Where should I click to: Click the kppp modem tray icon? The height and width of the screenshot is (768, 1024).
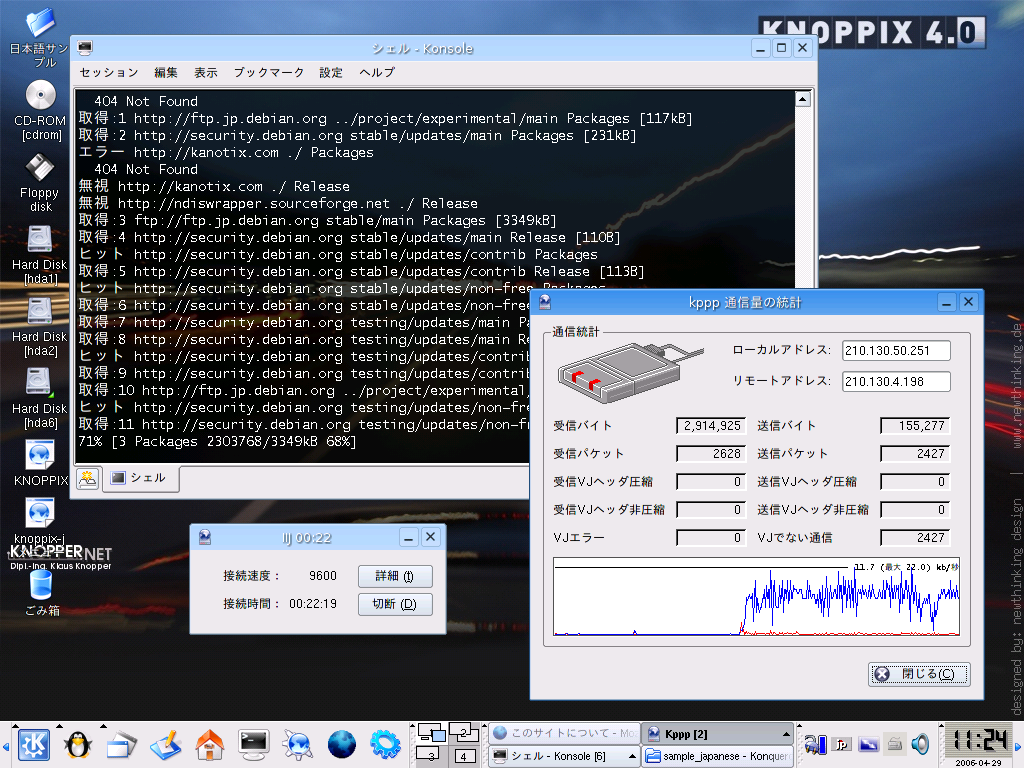815,744
